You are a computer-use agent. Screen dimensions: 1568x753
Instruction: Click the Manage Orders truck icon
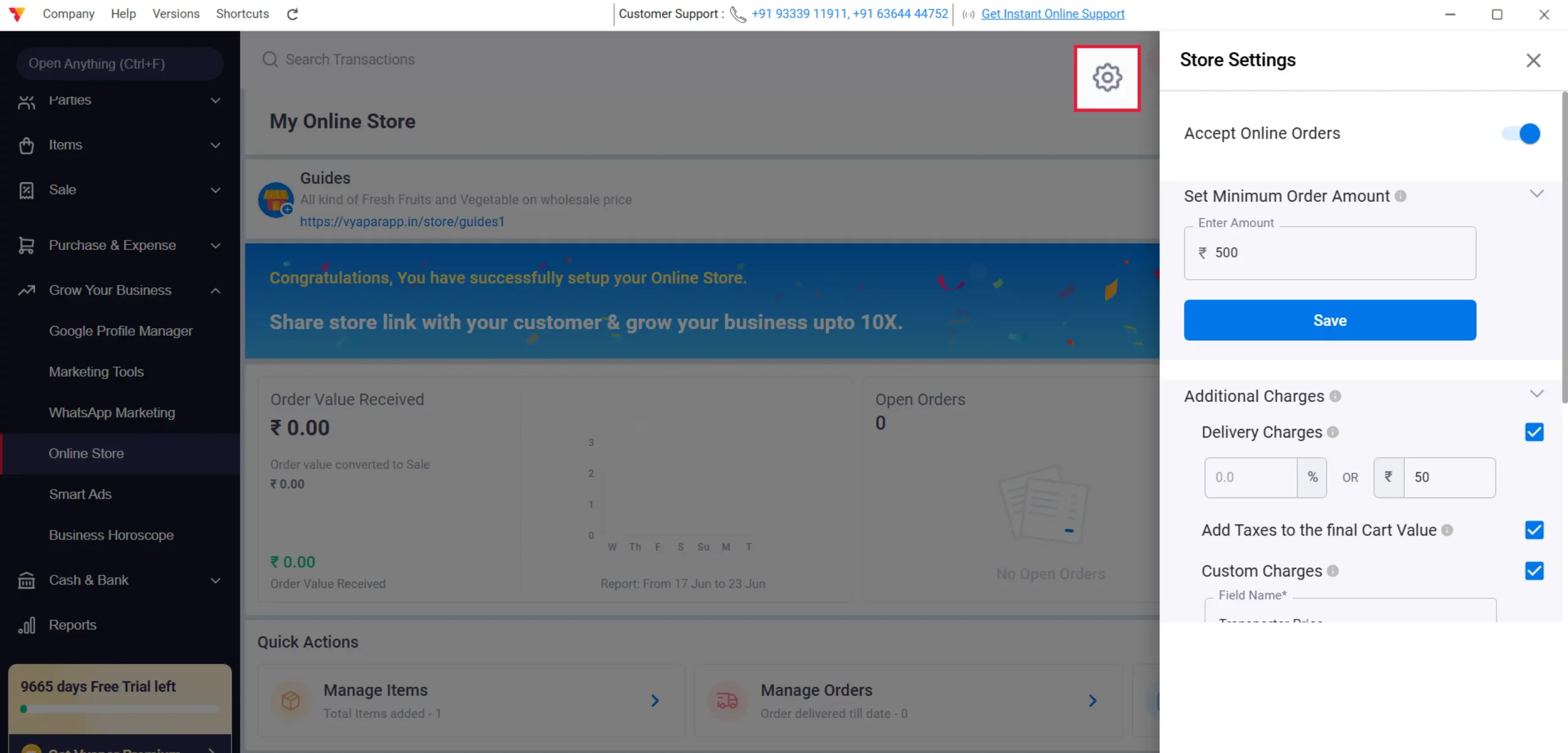pos(727,700)
